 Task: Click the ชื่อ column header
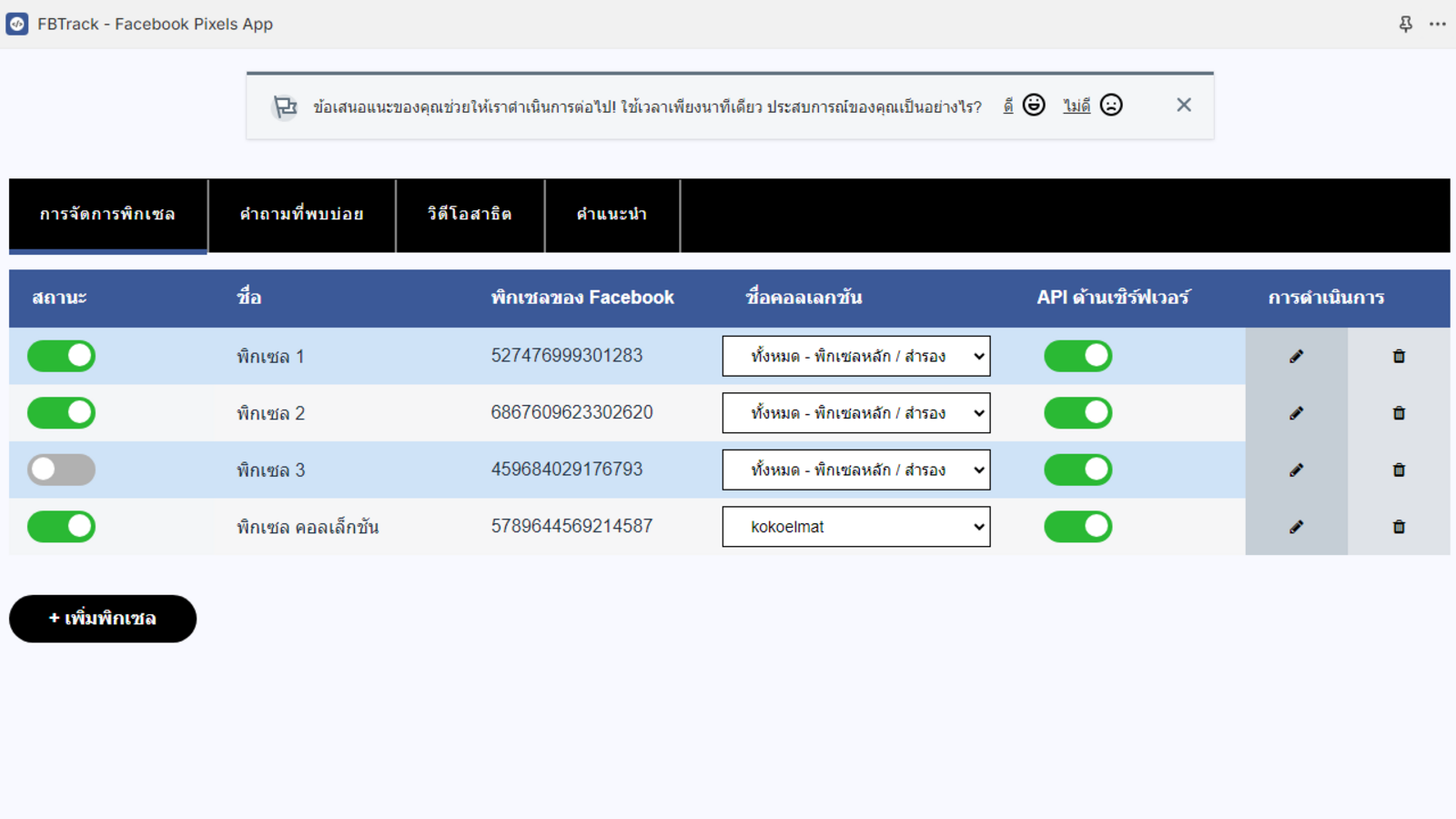tap(249, 298)
